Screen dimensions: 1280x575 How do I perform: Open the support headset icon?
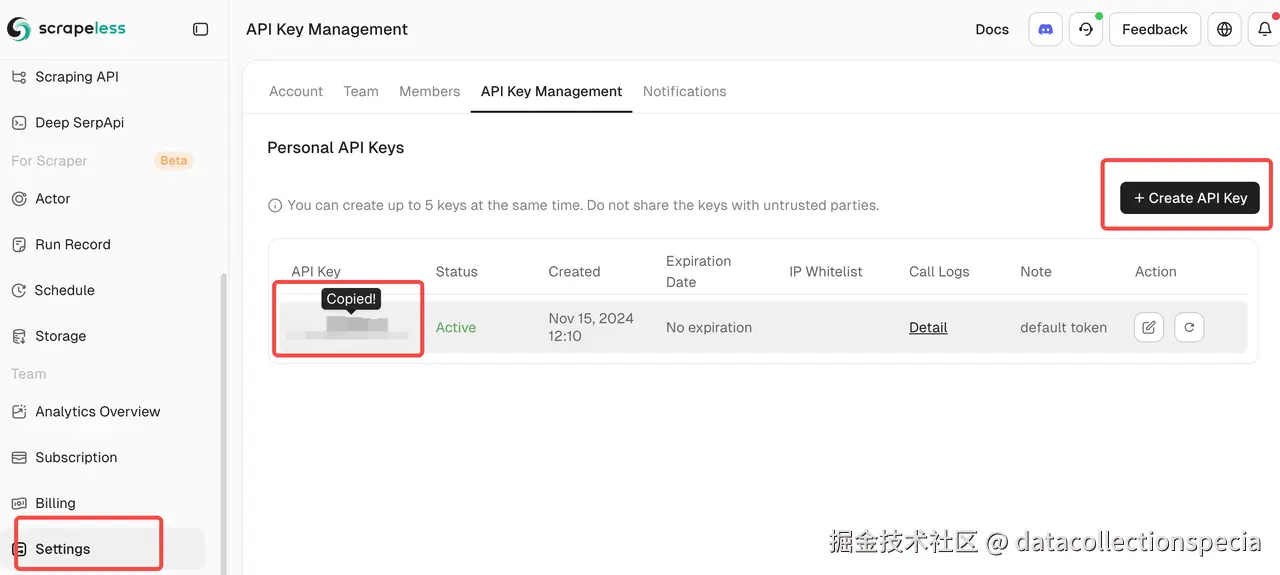1086,29
